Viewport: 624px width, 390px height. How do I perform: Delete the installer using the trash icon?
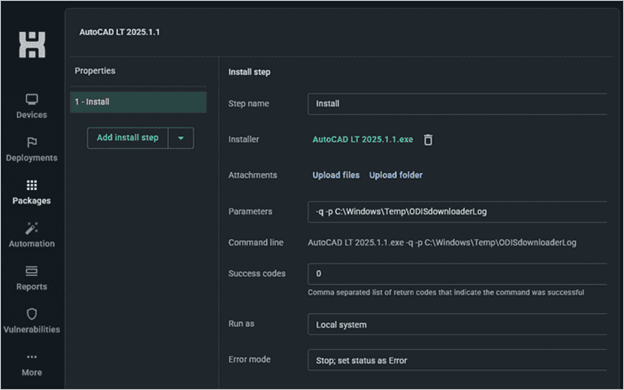coord(428,140)
